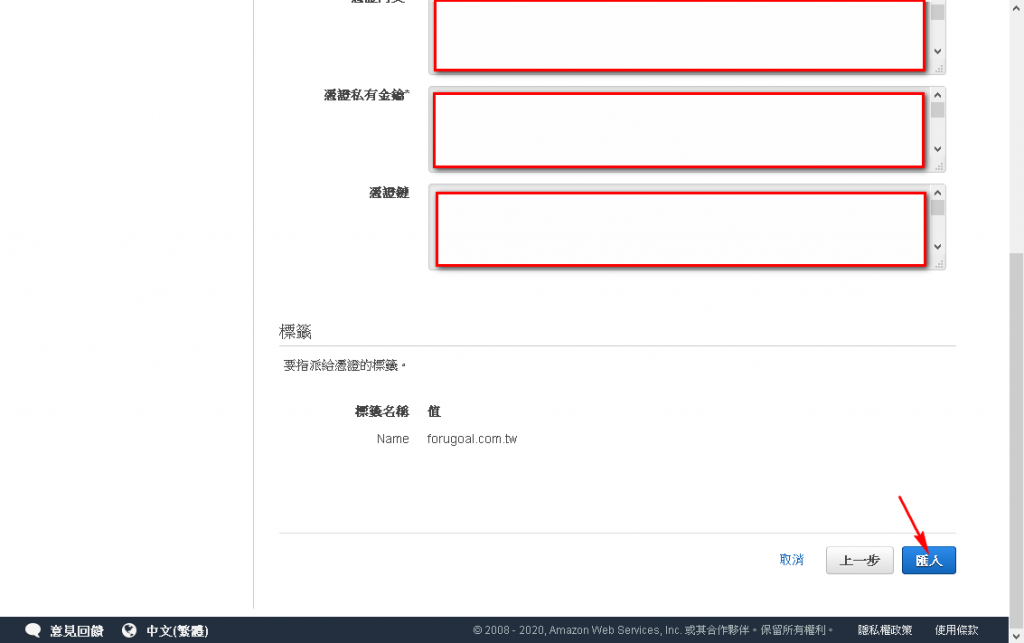Cancel with the 取消 link

(x=792, y=559)
